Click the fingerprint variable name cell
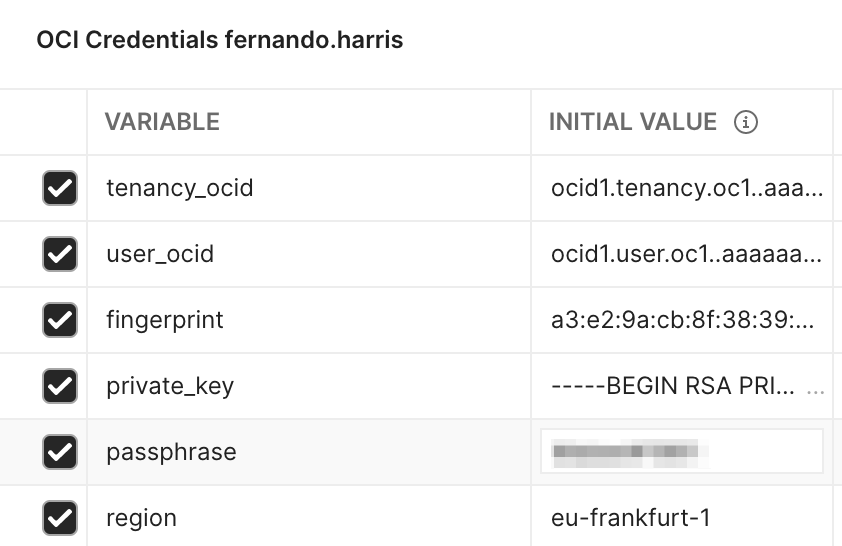This screenshot has width=842, height=546. click(x=165, y=320)
